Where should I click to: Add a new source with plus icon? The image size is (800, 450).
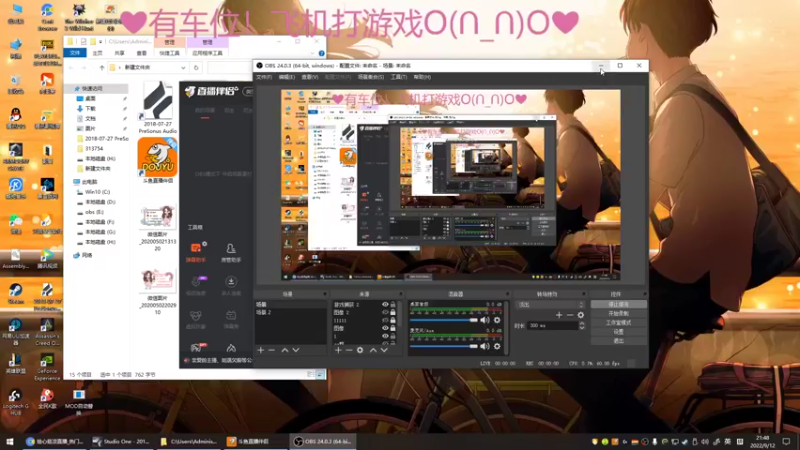(x=338, y=350)
